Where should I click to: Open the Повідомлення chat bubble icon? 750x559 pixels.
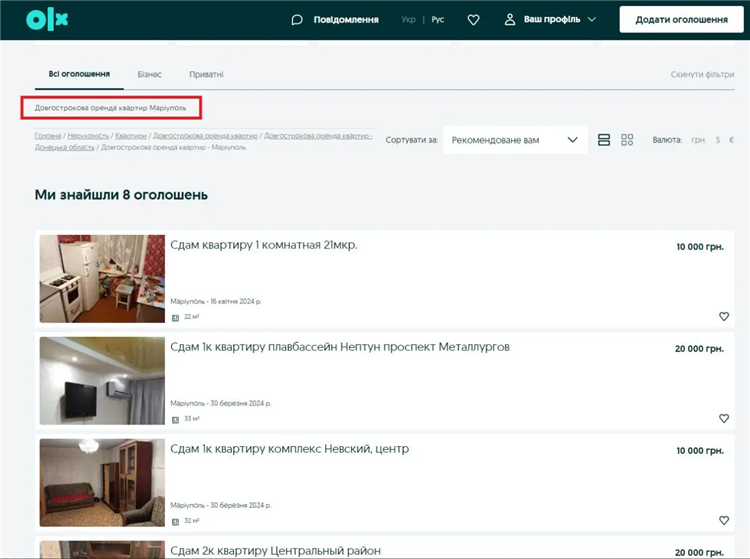pyautogui.click(x=297, y=20)
